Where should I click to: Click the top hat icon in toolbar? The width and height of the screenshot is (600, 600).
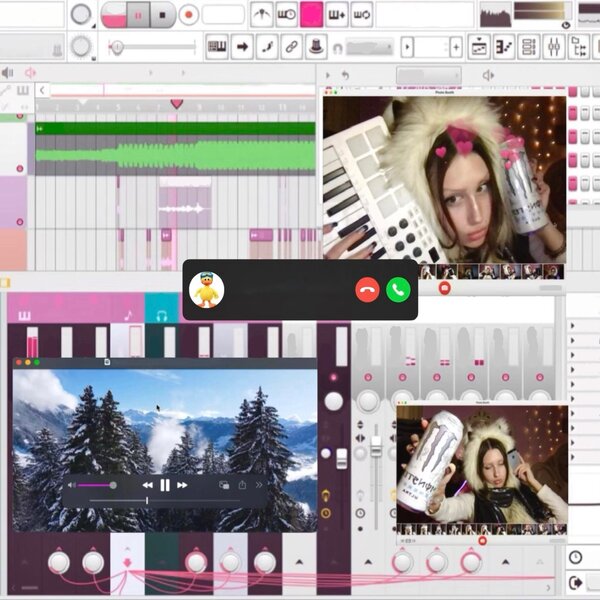tap(316, 47)
